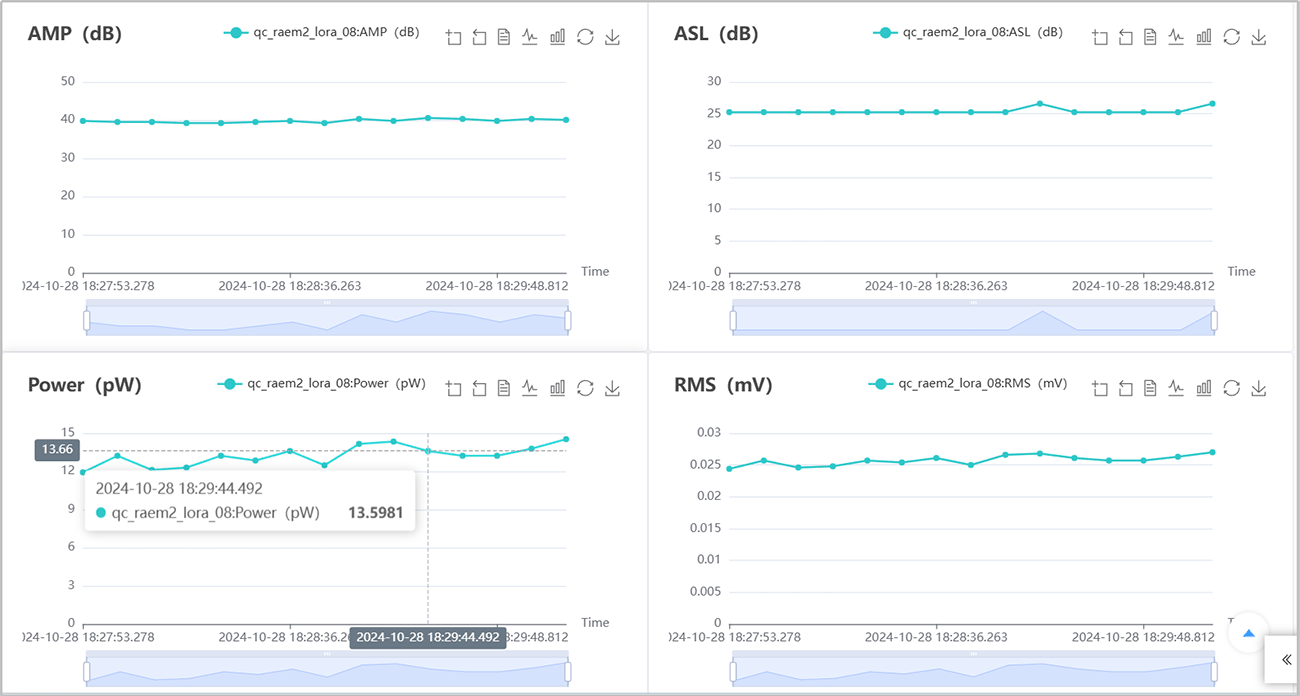Click the 13.5981 value in the Power tooltip
The image size is (1300, 696).
pyautogui.click(x=375, y=513)
